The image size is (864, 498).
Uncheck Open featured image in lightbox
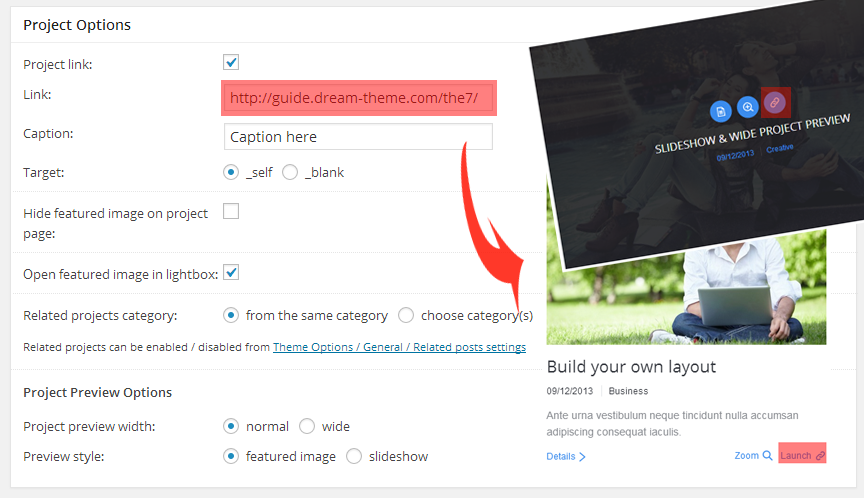231,272
